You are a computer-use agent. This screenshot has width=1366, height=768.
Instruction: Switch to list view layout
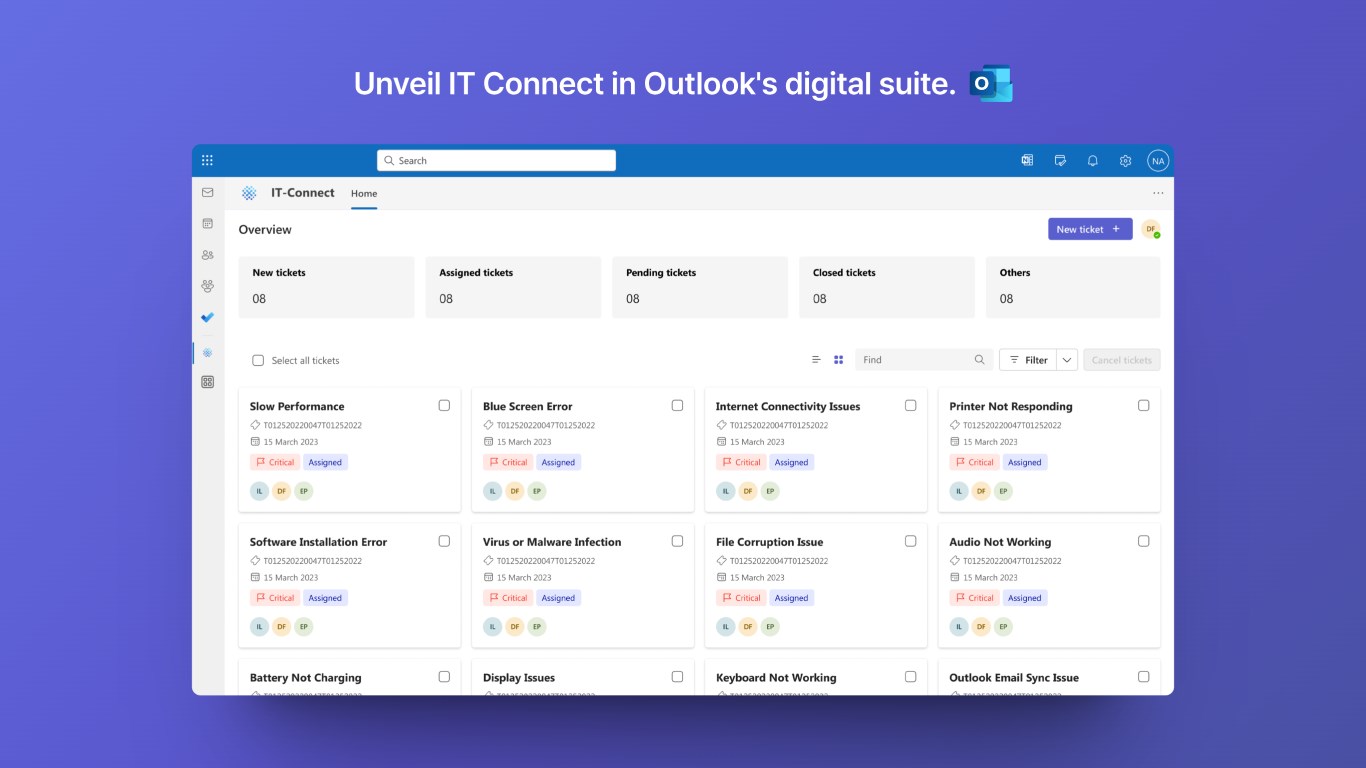point(816,360)
